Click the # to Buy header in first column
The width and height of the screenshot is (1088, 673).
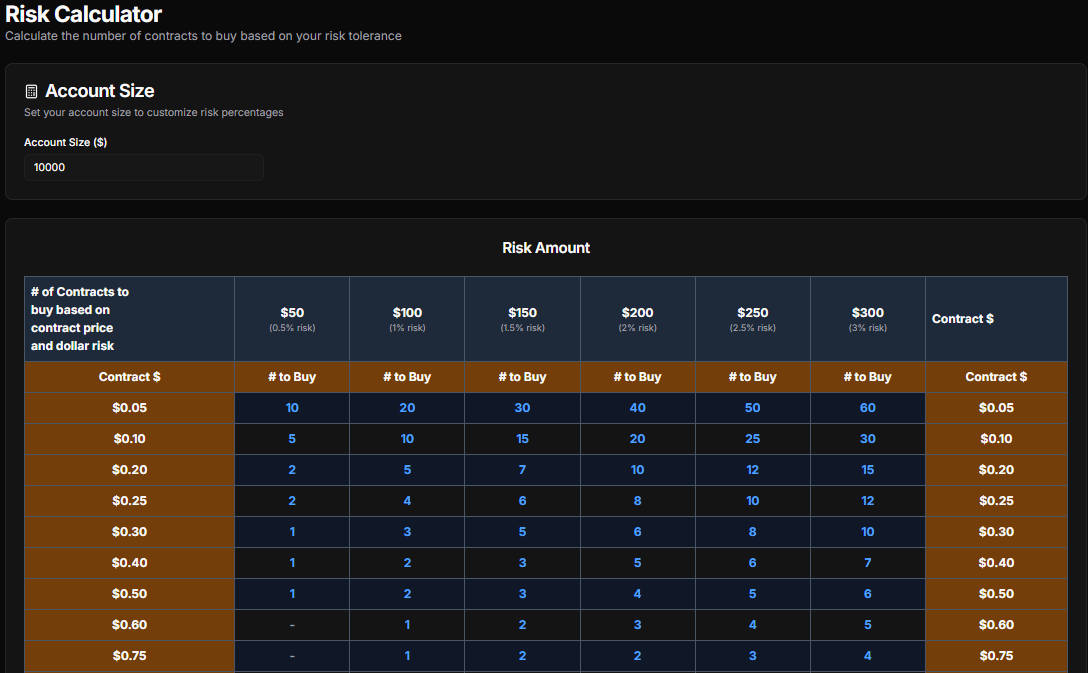click(x=291, y=377)
